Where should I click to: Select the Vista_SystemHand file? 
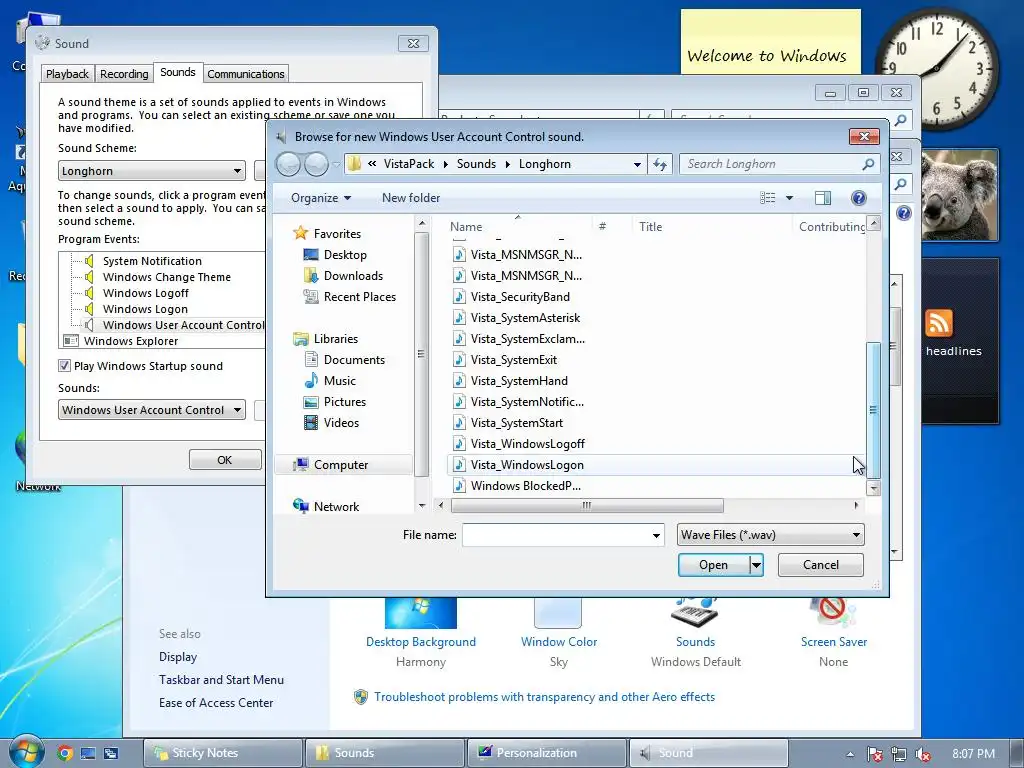pyautogui.click(x=511, y=381)
